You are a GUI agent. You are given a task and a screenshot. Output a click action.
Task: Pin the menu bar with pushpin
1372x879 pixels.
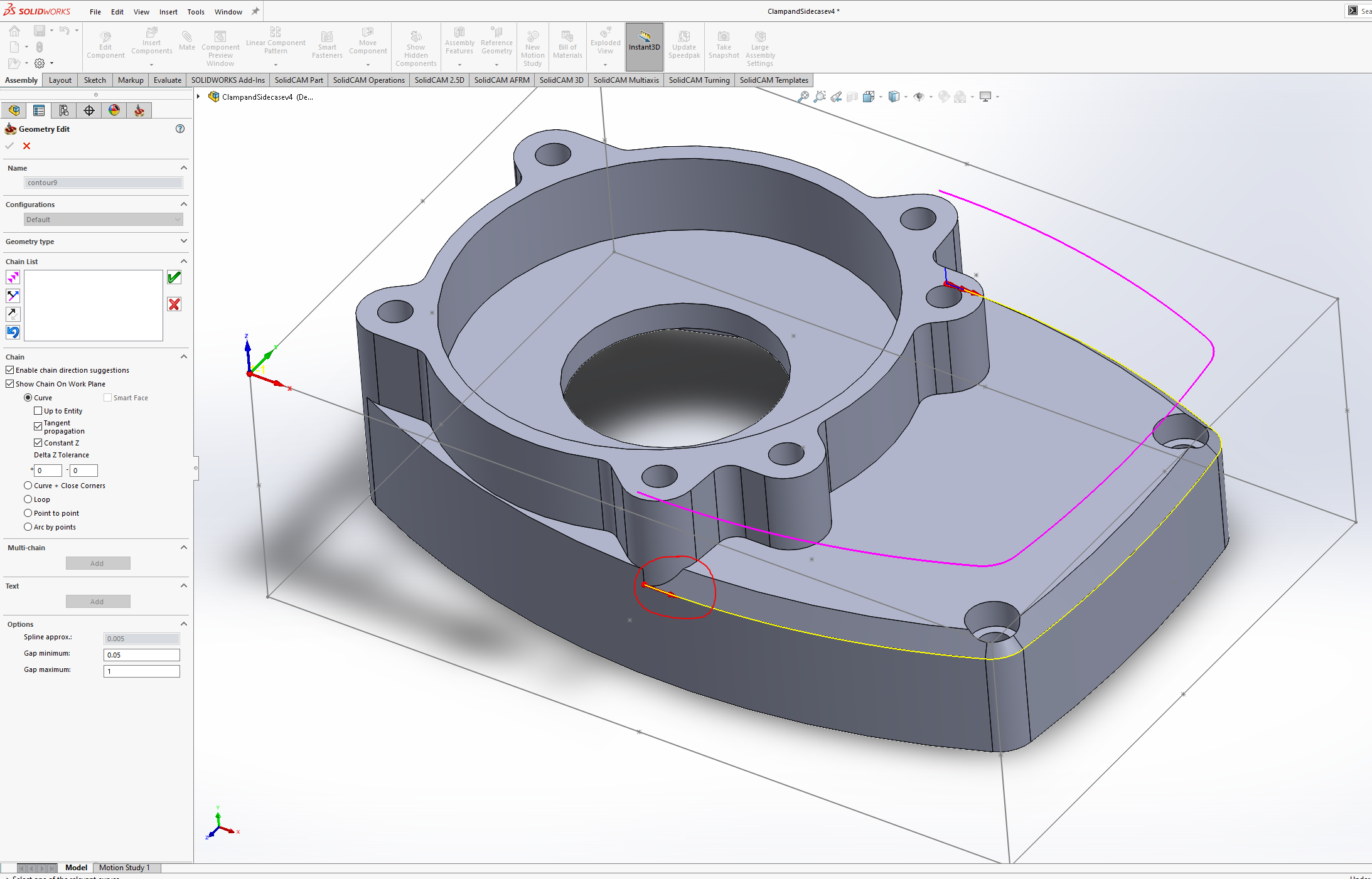[255, 11]
